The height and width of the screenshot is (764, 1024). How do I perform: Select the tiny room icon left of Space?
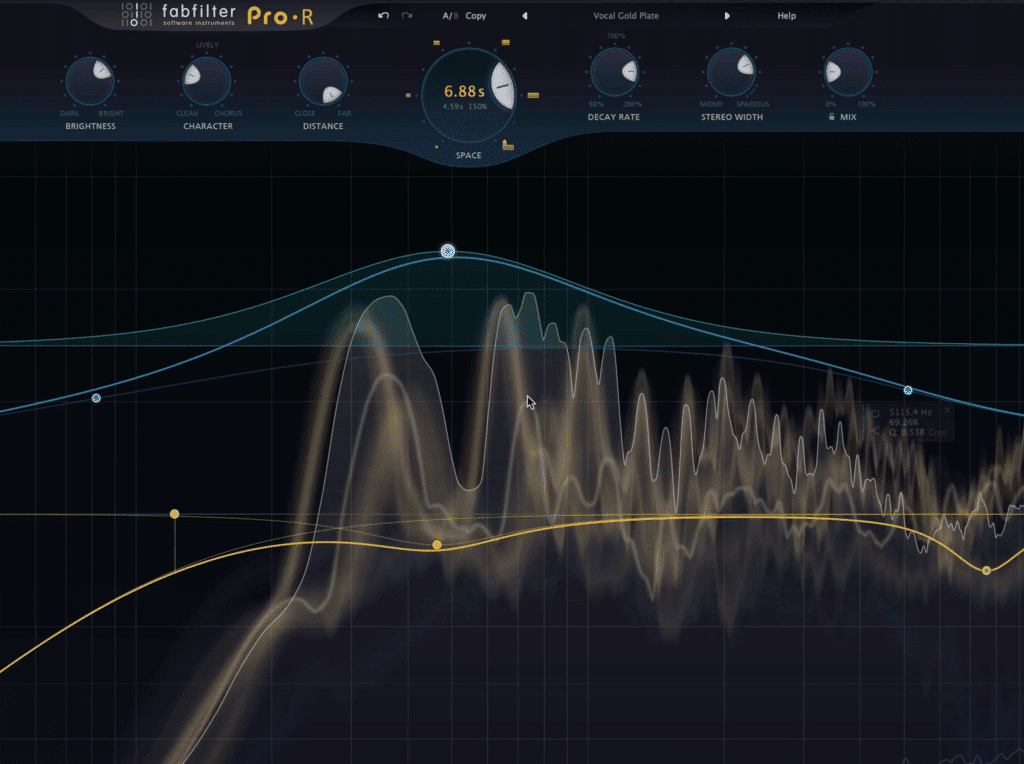(x=408, y=95)
